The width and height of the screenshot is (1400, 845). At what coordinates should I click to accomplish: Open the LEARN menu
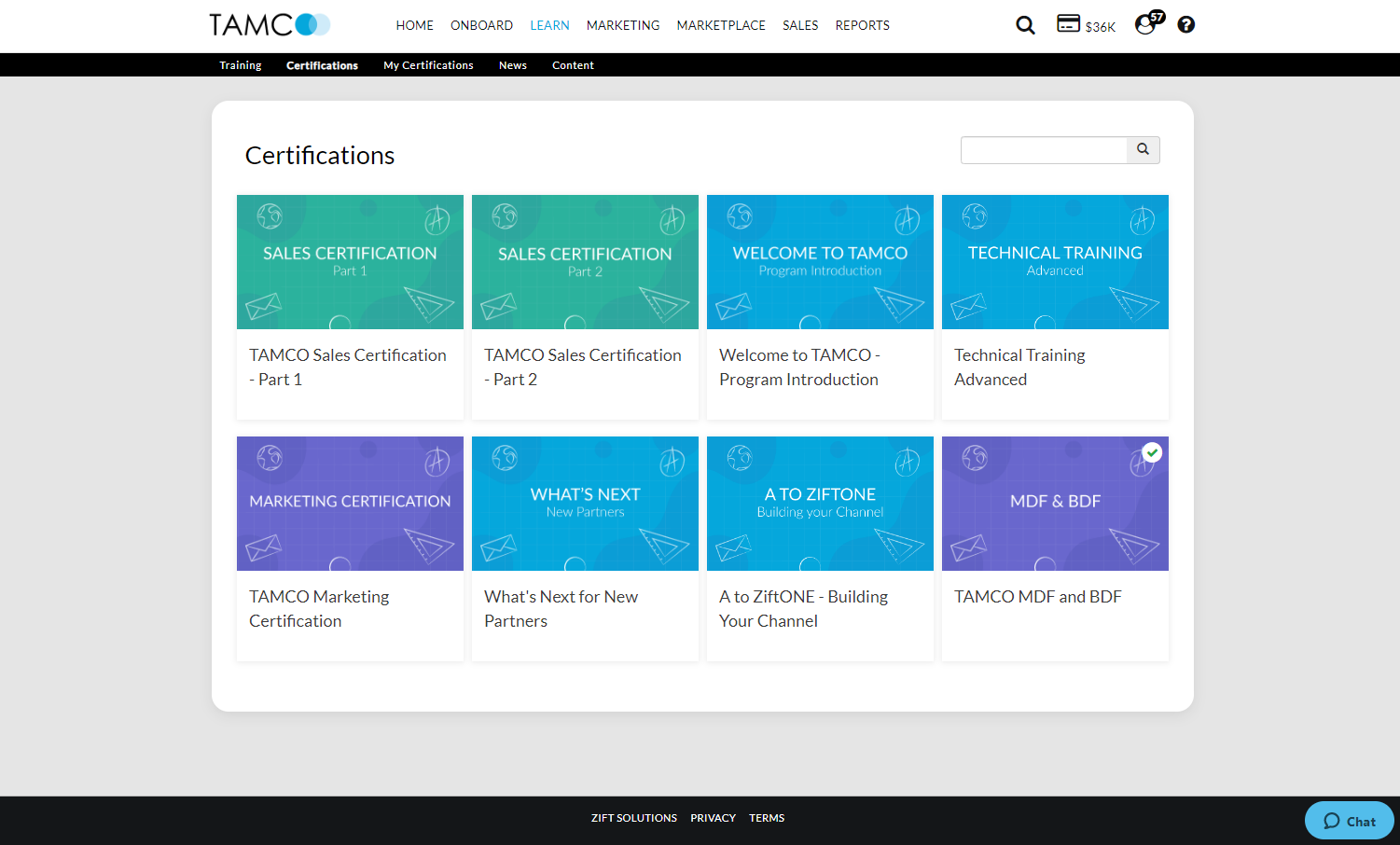pos(549,25)
